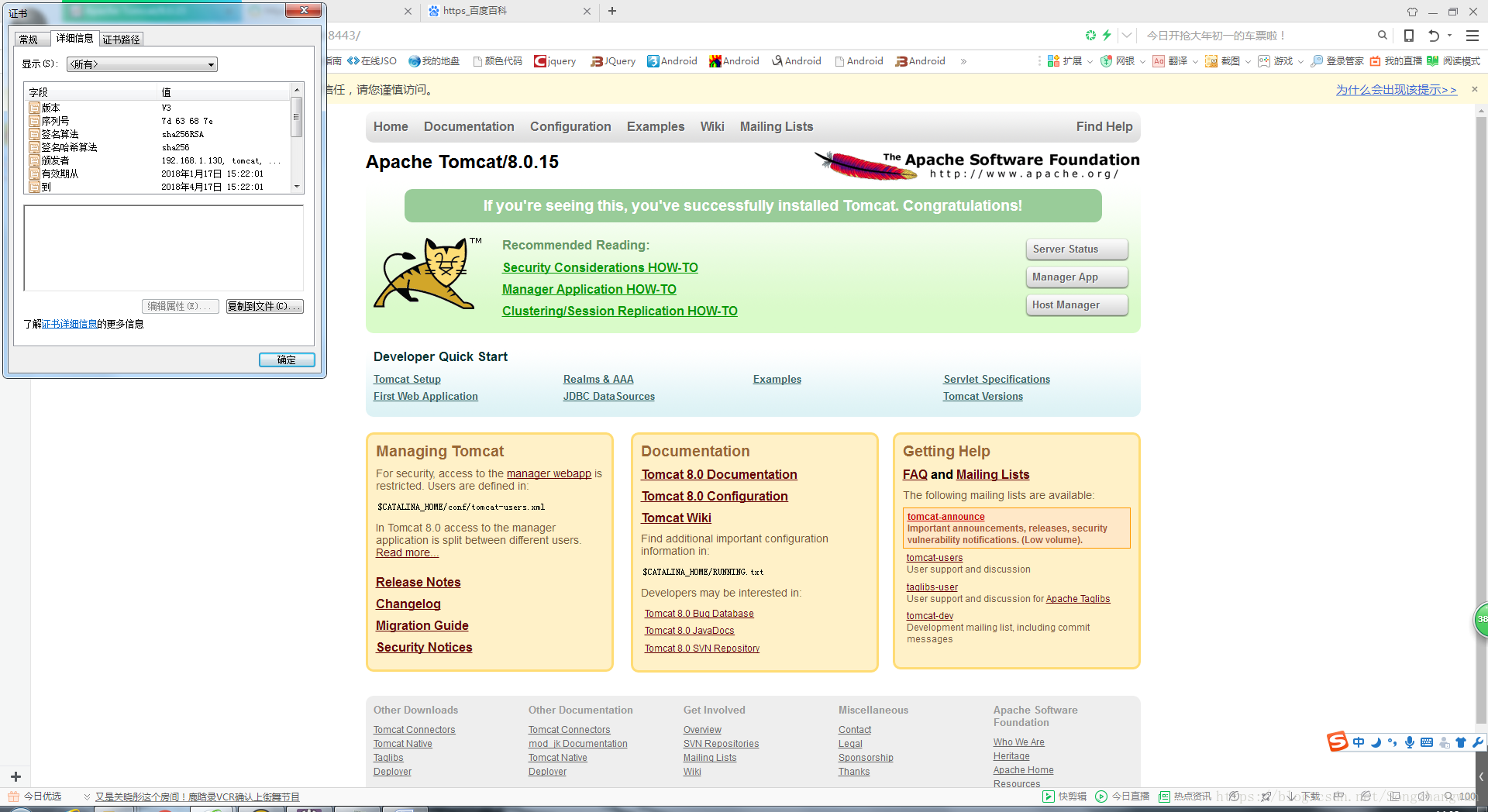
Task: Select the https_百度百科 browser tab
Action: click(x=509, y=11)
